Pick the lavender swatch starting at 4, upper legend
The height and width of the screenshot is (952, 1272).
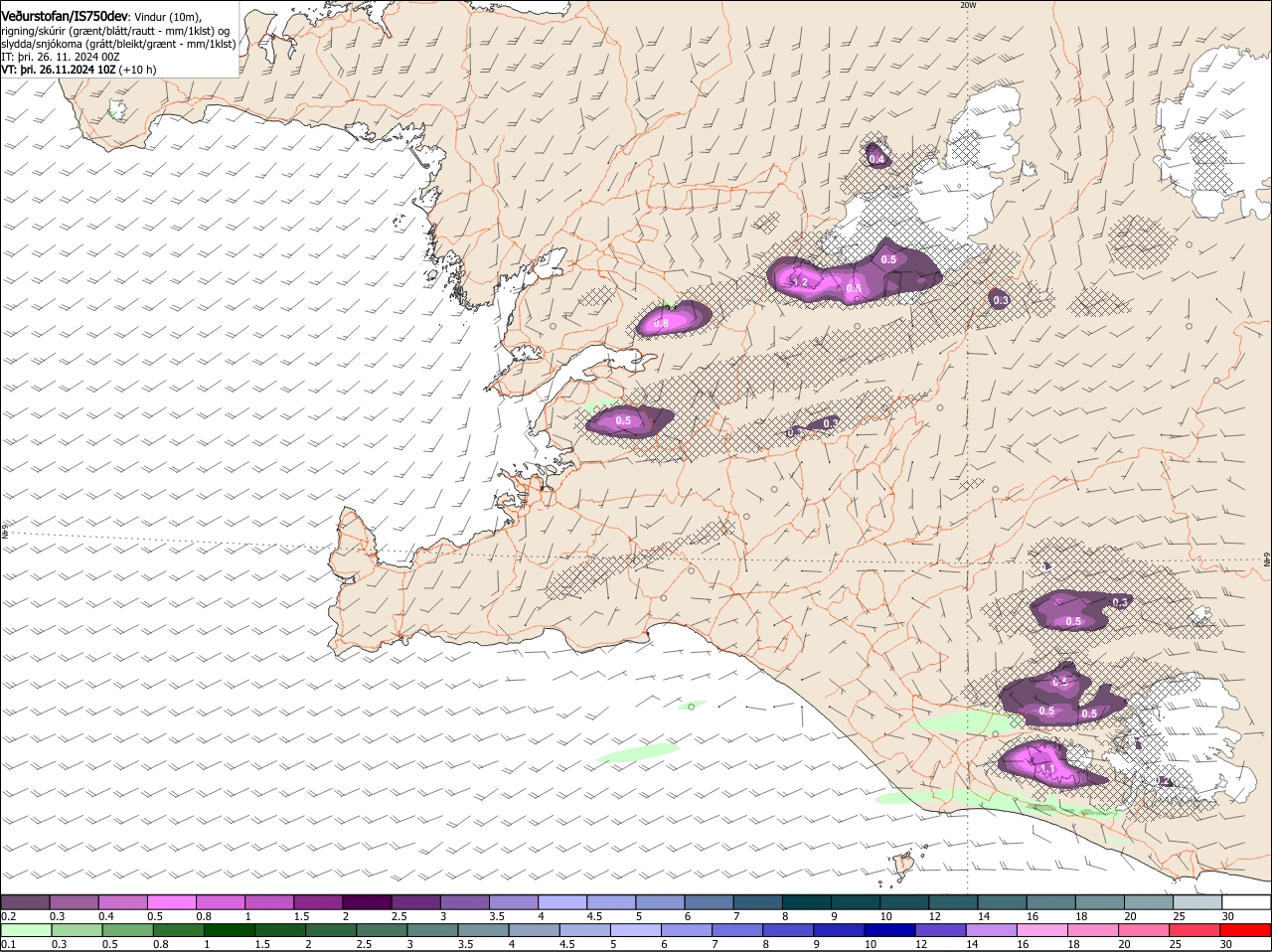tap(562, 902)
